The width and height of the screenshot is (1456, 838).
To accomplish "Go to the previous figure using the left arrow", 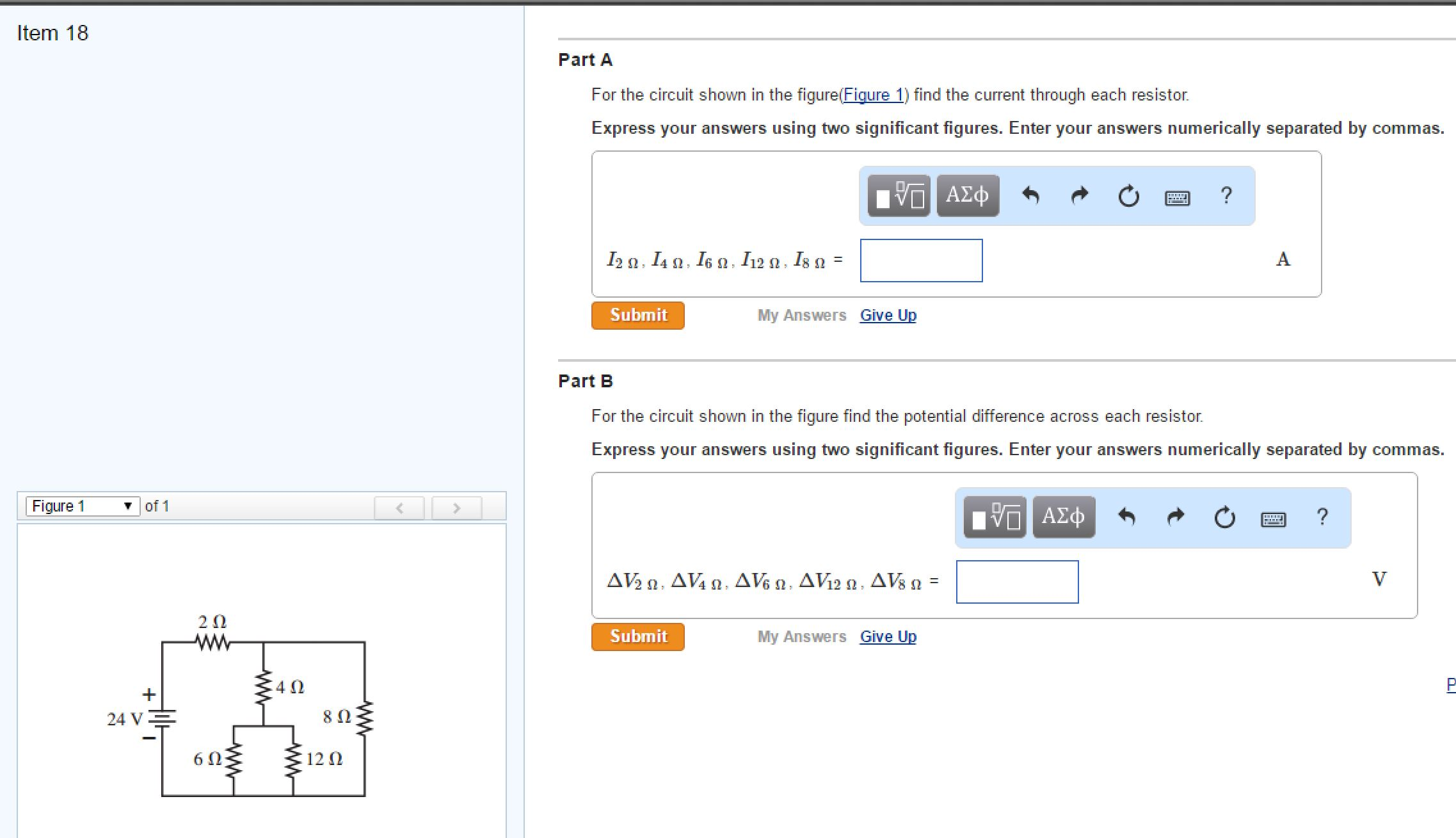I will point(400,508).
